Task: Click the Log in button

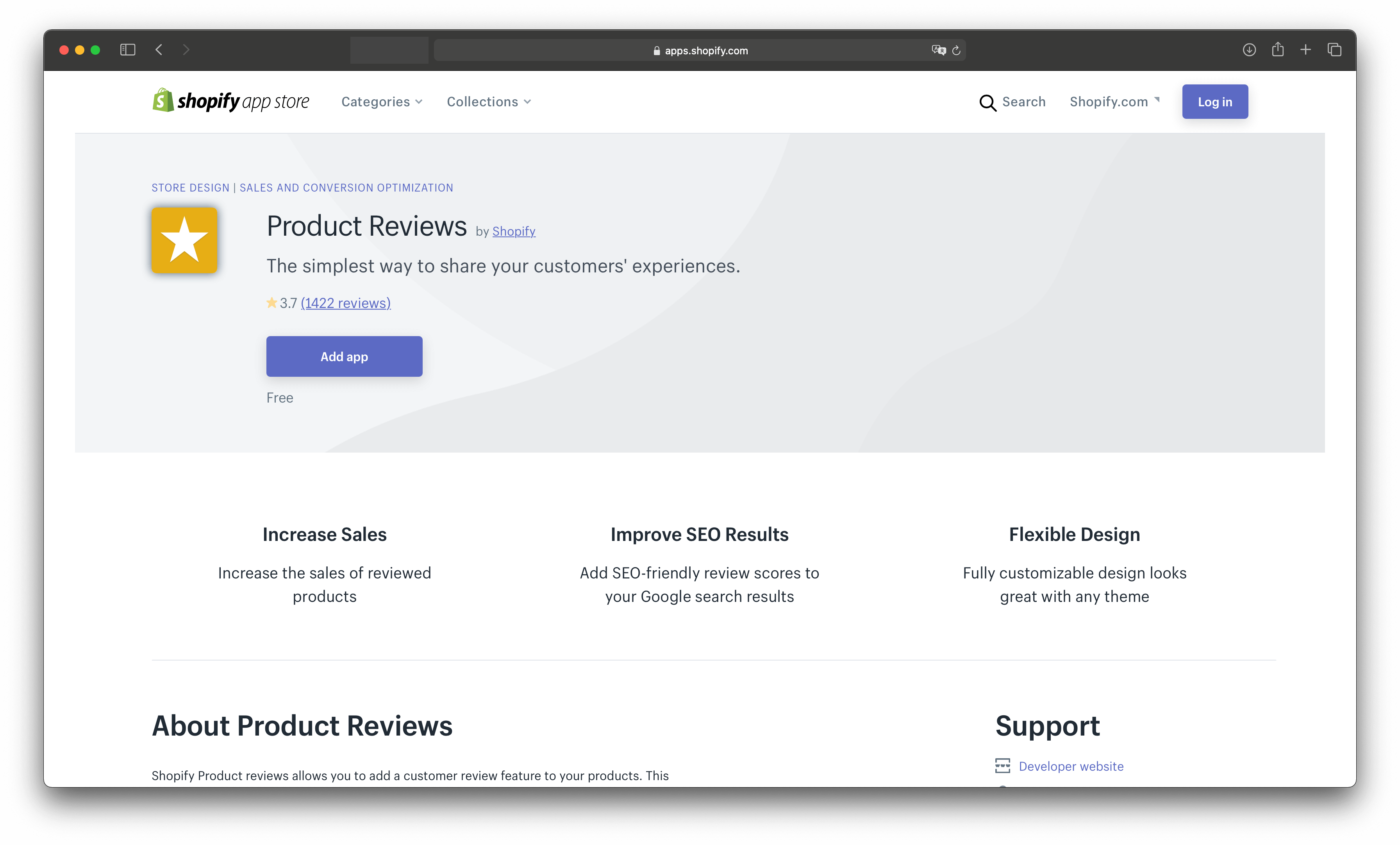Action: pos(1215,102)
